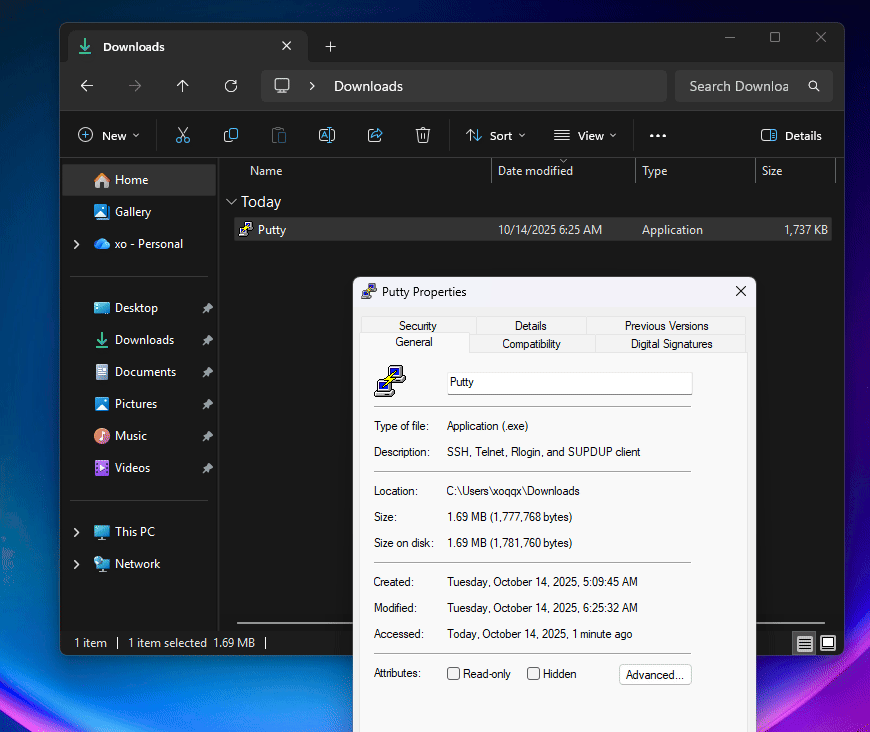Open the Compatibility tab
Screen dimensions: 870x732
coord(532,344)
